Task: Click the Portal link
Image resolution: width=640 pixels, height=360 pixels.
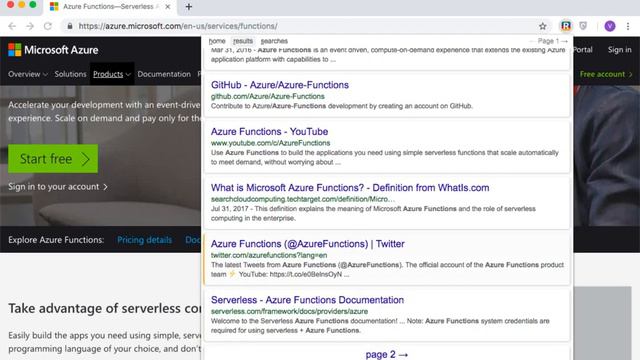Action: [583, 50]
